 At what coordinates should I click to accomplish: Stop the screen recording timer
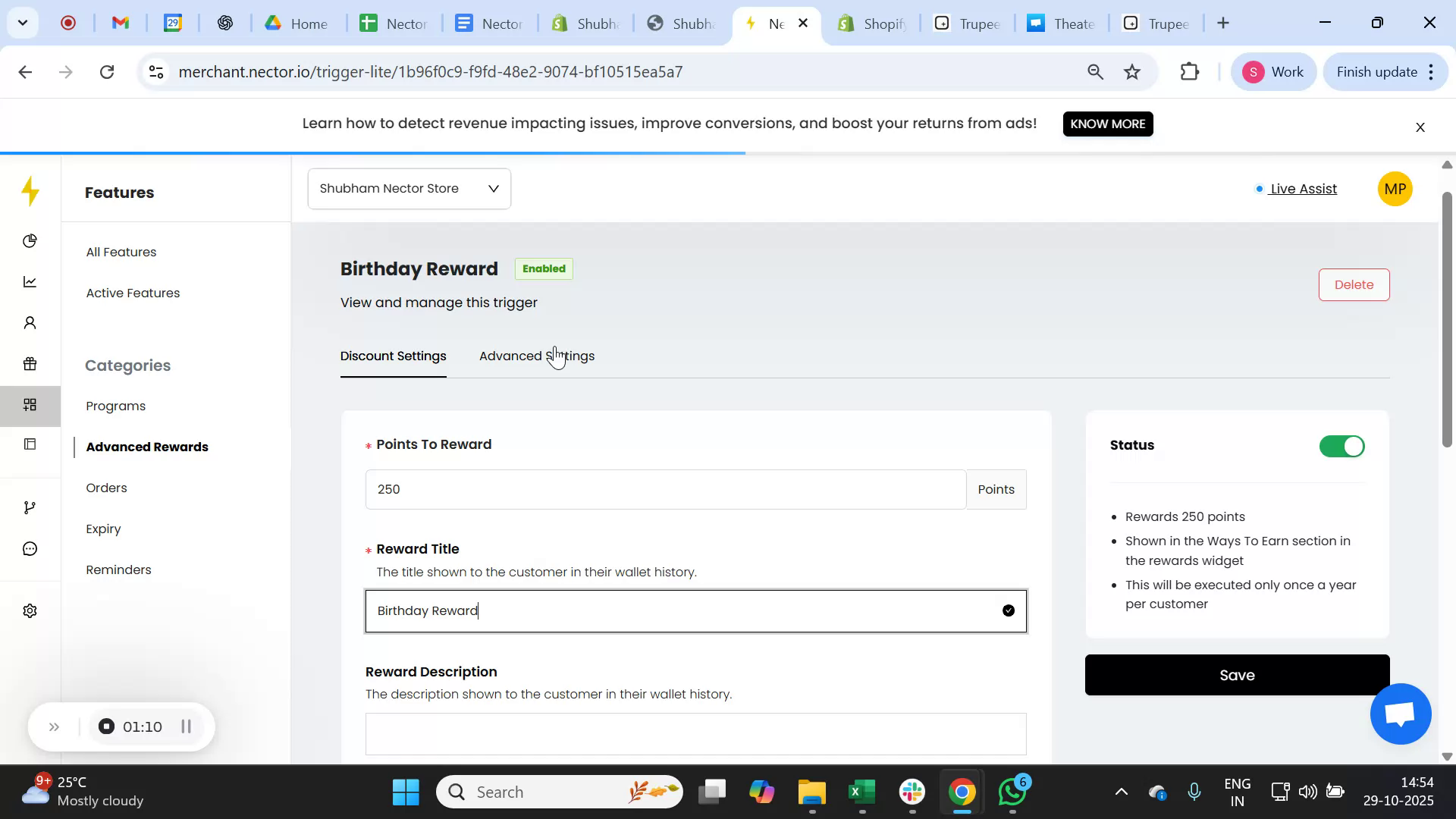pyautogui.click(x=105, y=726)
